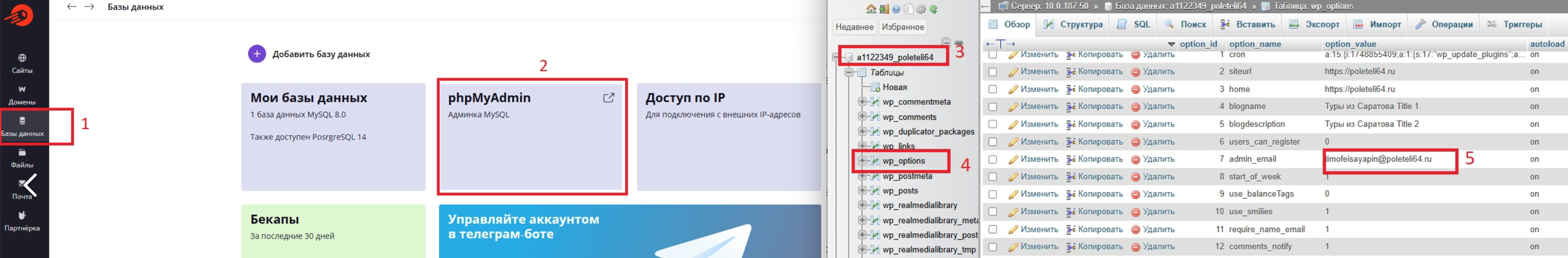Expand wp_commentmeta table node
1568x258 pixels.
[862, 102]
